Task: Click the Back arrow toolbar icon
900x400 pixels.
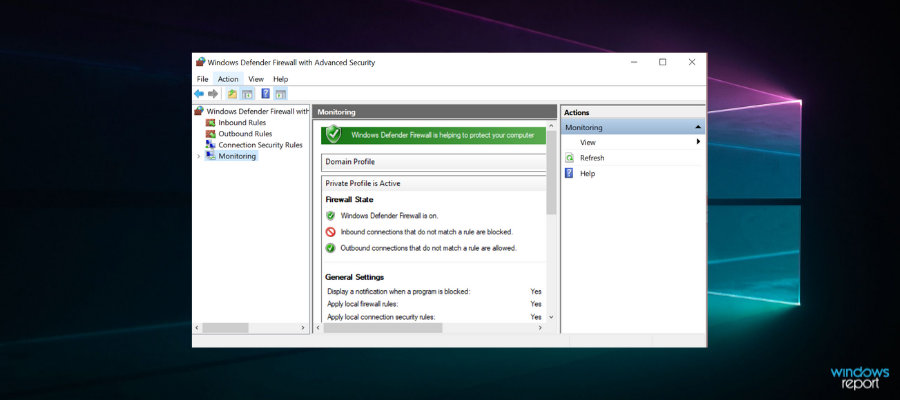Action: point(199,94)
